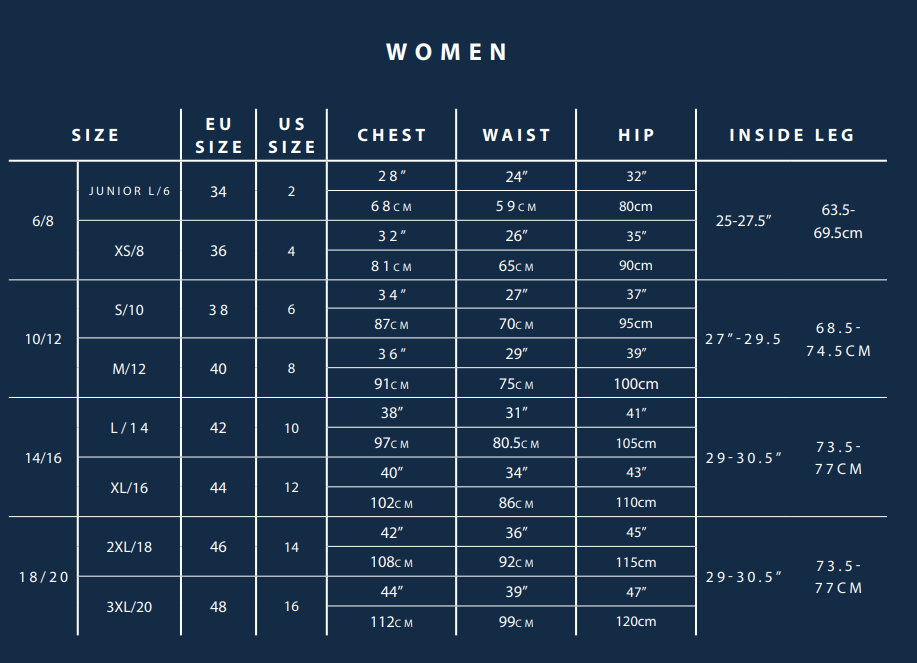Select the JUNIOR L/6 size cell
Viewport: 917px width, 663px height.
point(129,191)
